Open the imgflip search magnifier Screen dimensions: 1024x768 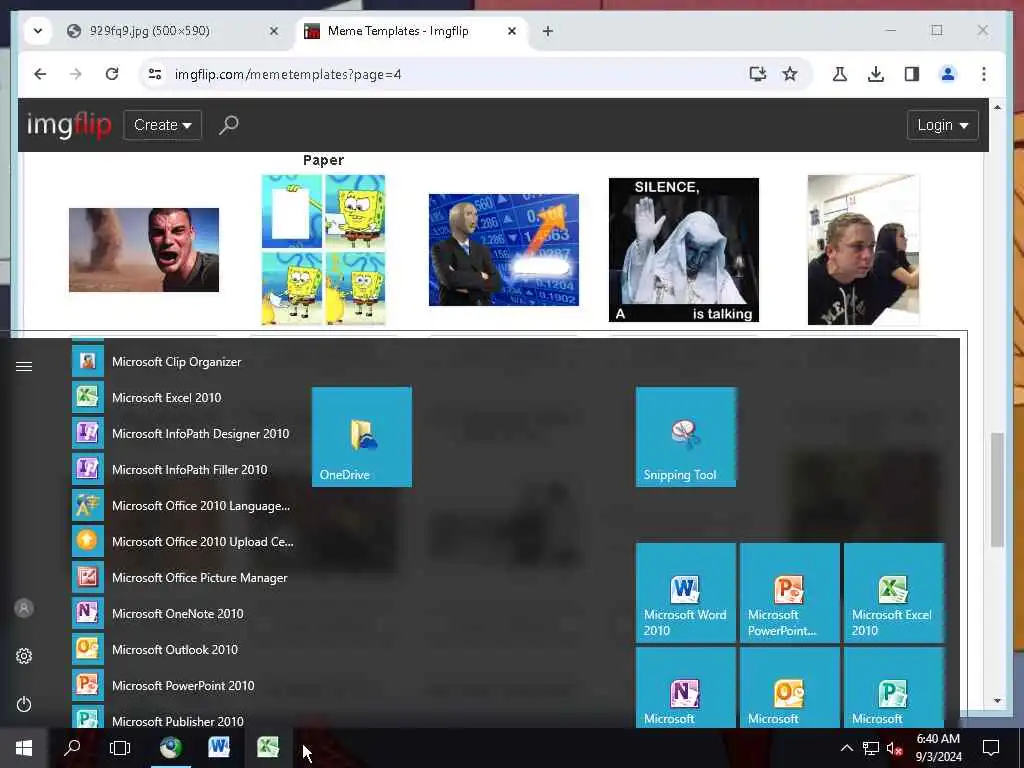point(229,125)
